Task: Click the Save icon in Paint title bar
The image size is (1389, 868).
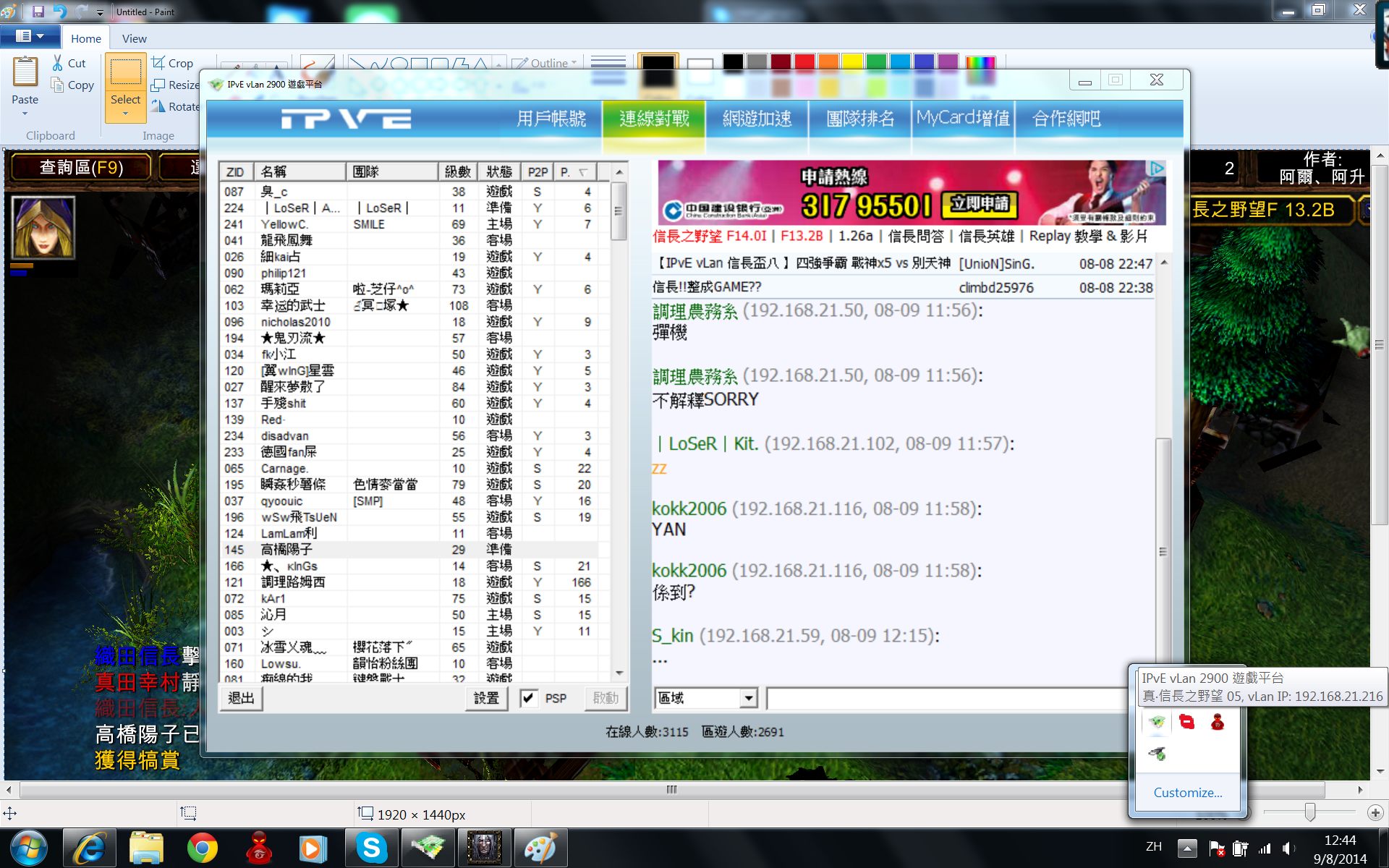Action: (x=38, y=12)
